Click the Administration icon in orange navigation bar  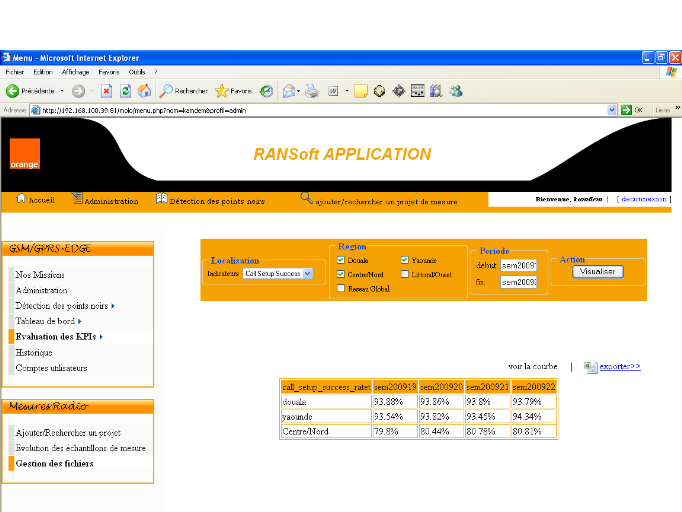(x=77, y=199)
